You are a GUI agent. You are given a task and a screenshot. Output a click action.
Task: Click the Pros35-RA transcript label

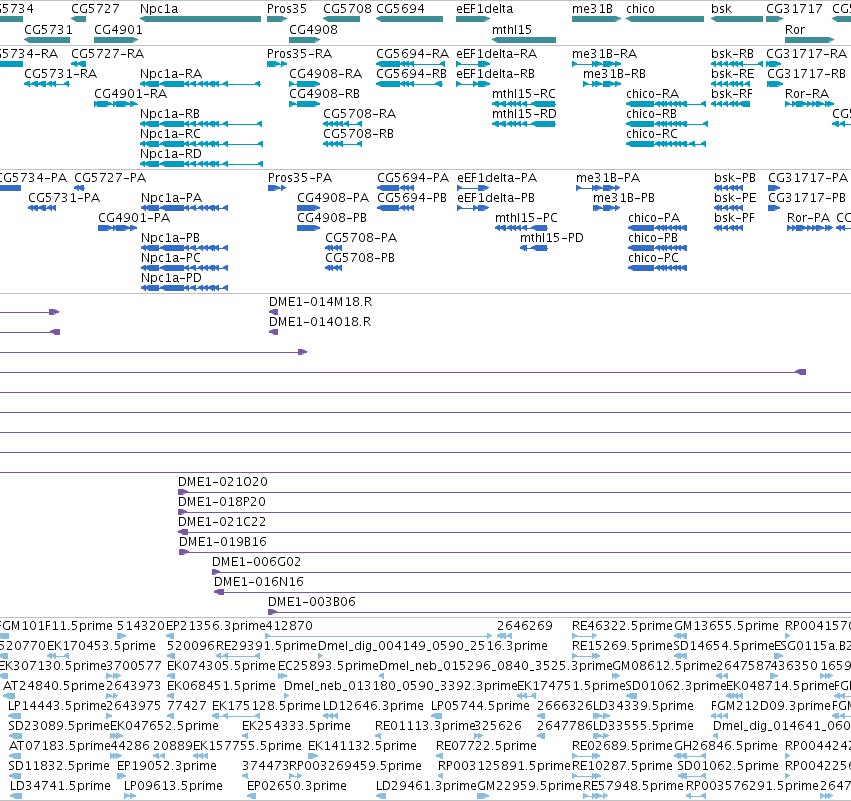coord(300,54)
